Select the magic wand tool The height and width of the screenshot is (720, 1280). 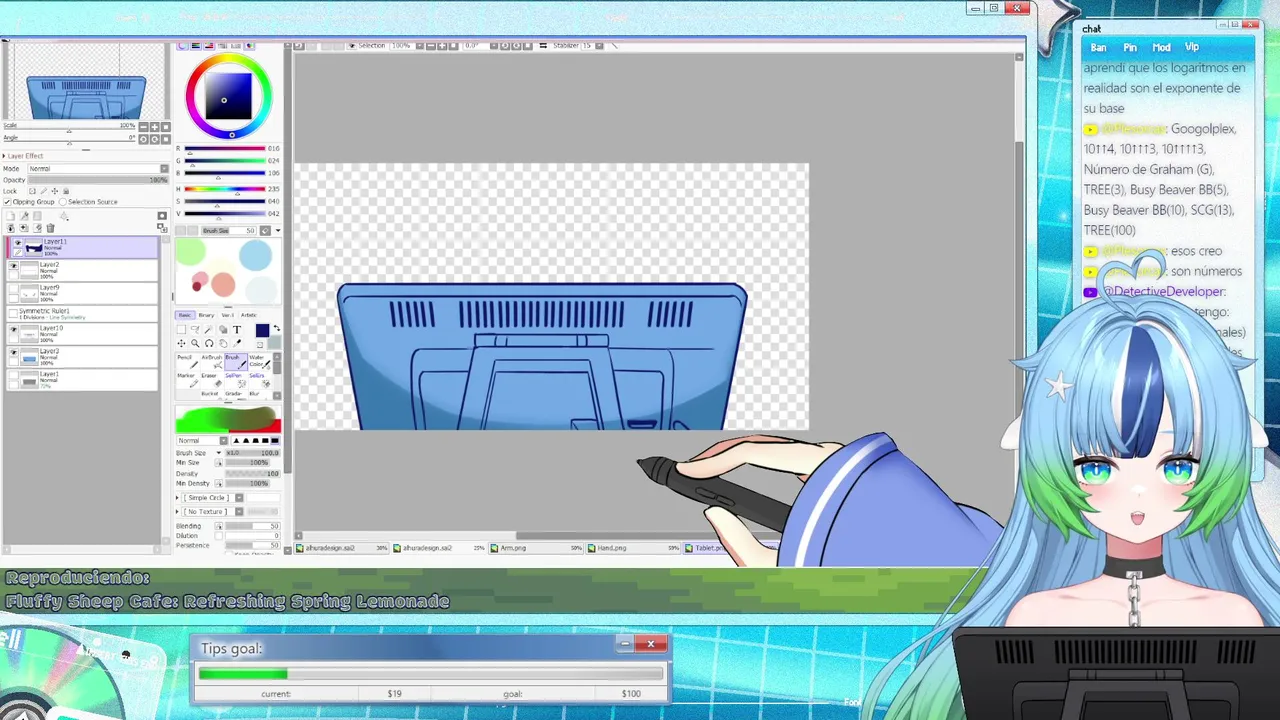[209, 330]
